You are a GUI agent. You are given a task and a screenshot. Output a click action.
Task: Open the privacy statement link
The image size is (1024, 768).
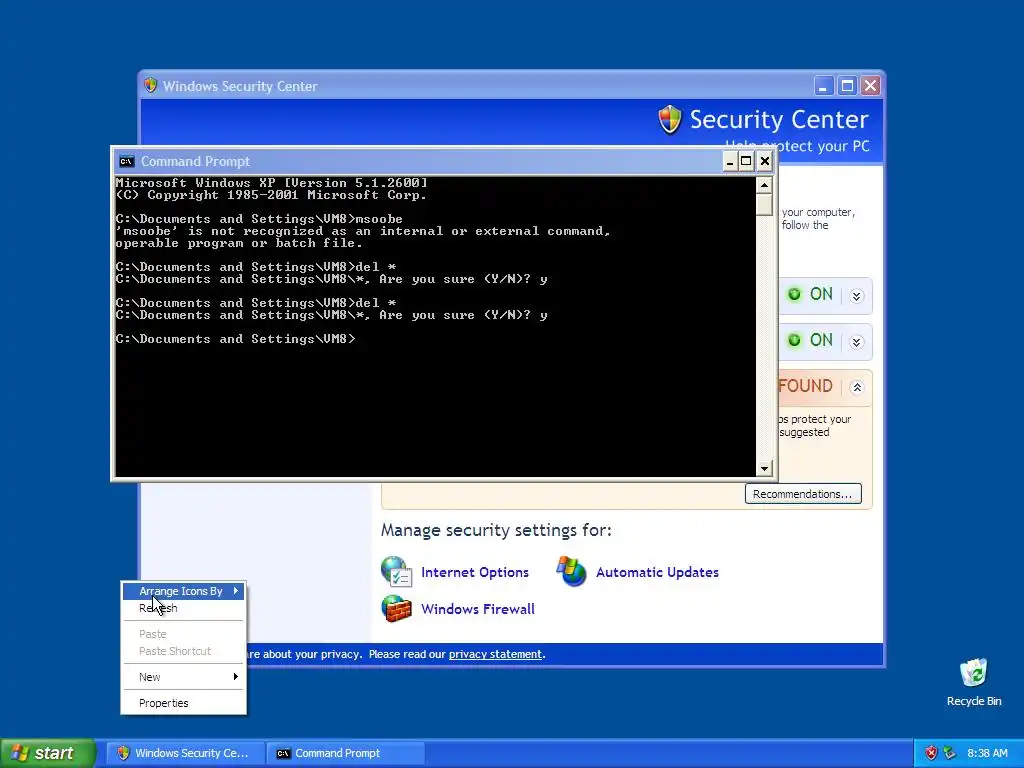(495, 654)
